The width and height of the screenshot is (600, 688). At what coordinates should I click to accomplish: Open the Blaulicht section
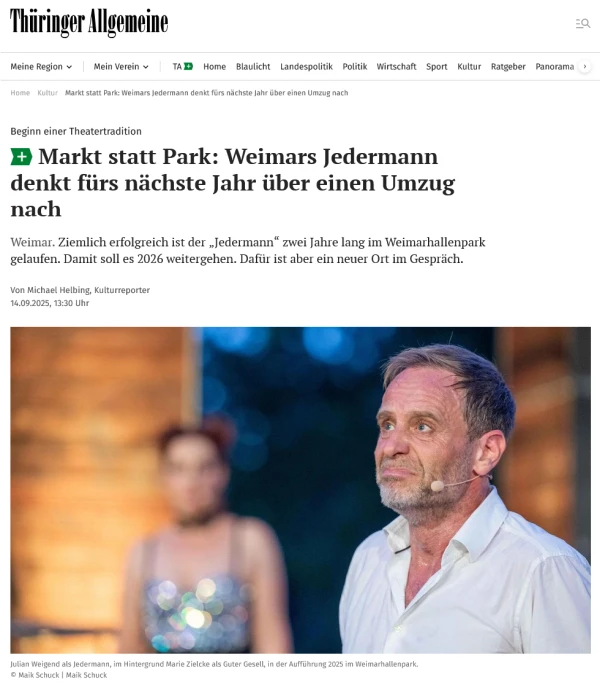[x=253, y=66]
